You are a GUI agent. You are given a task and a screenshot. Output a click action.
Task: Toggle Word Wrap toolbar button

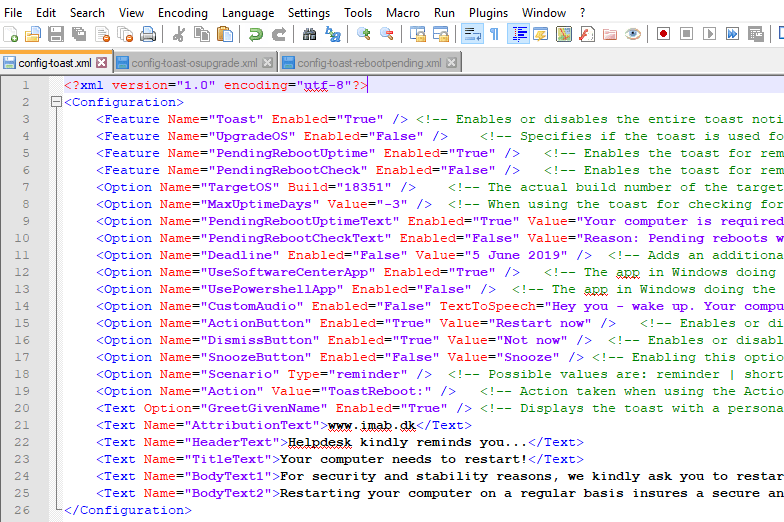tap(472, 34)
